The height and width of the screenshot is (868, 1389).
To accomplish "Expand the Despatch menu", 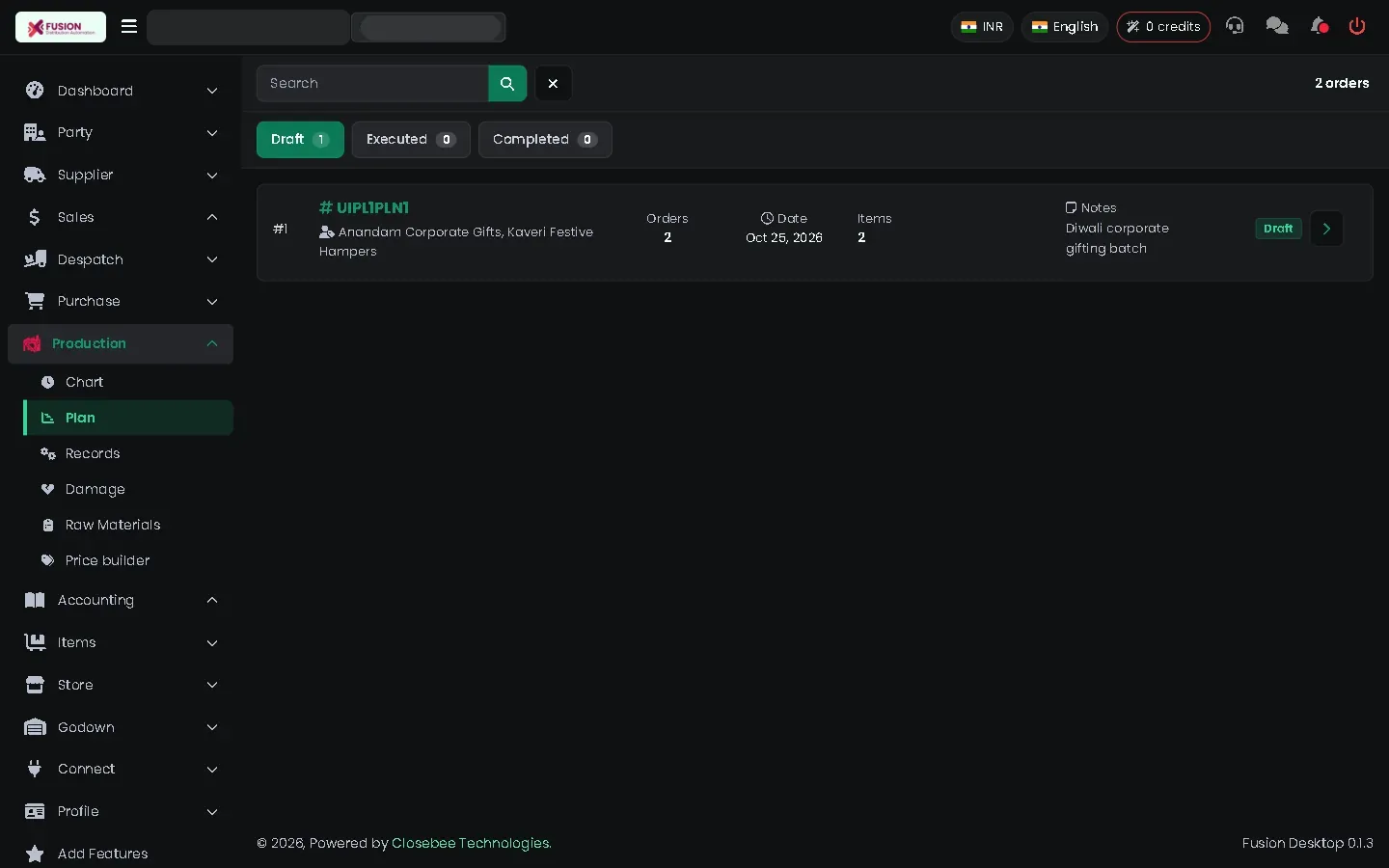I will 121,259.
